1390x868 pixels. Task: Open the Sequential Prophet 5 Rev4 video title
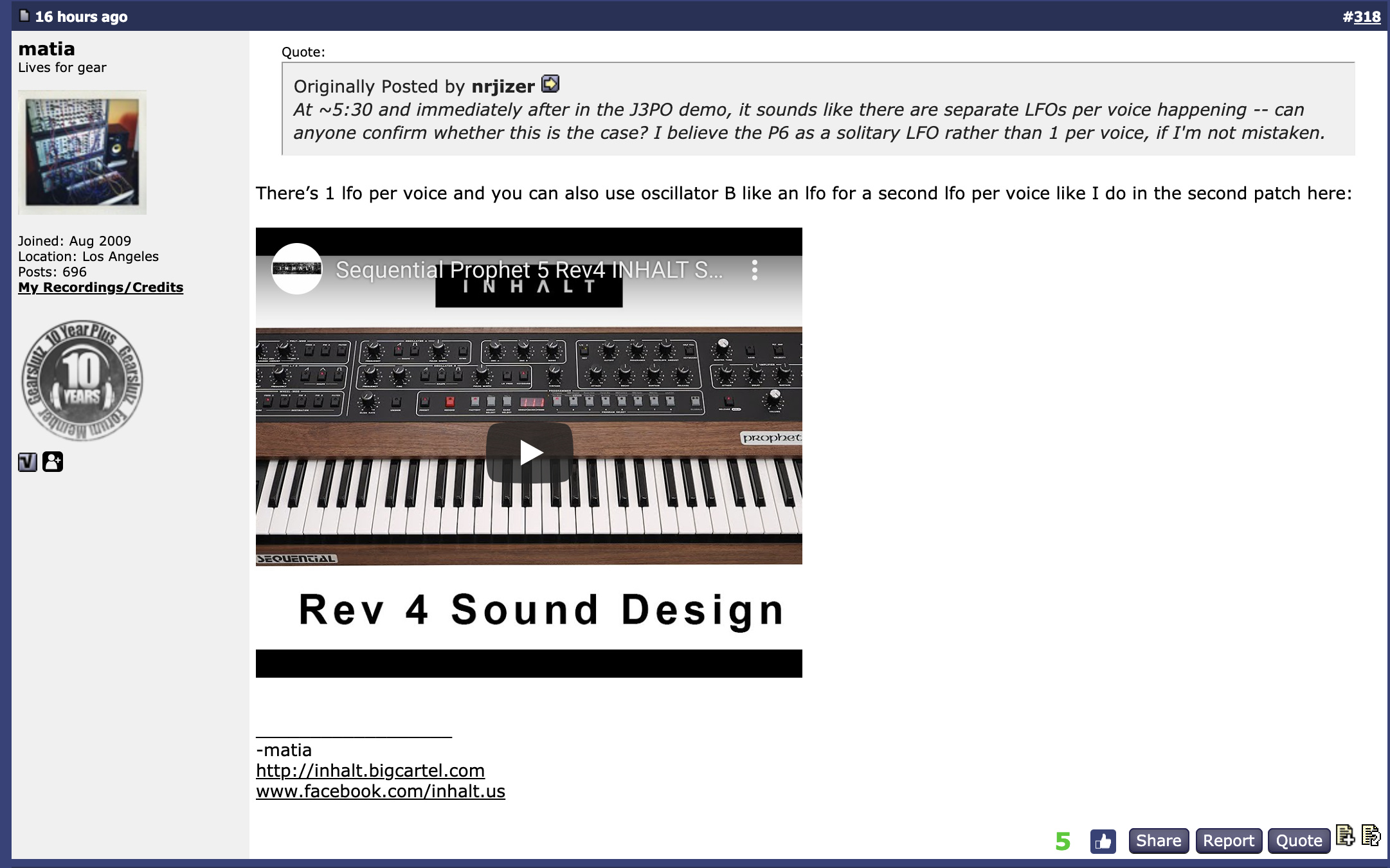click(529, 270)
